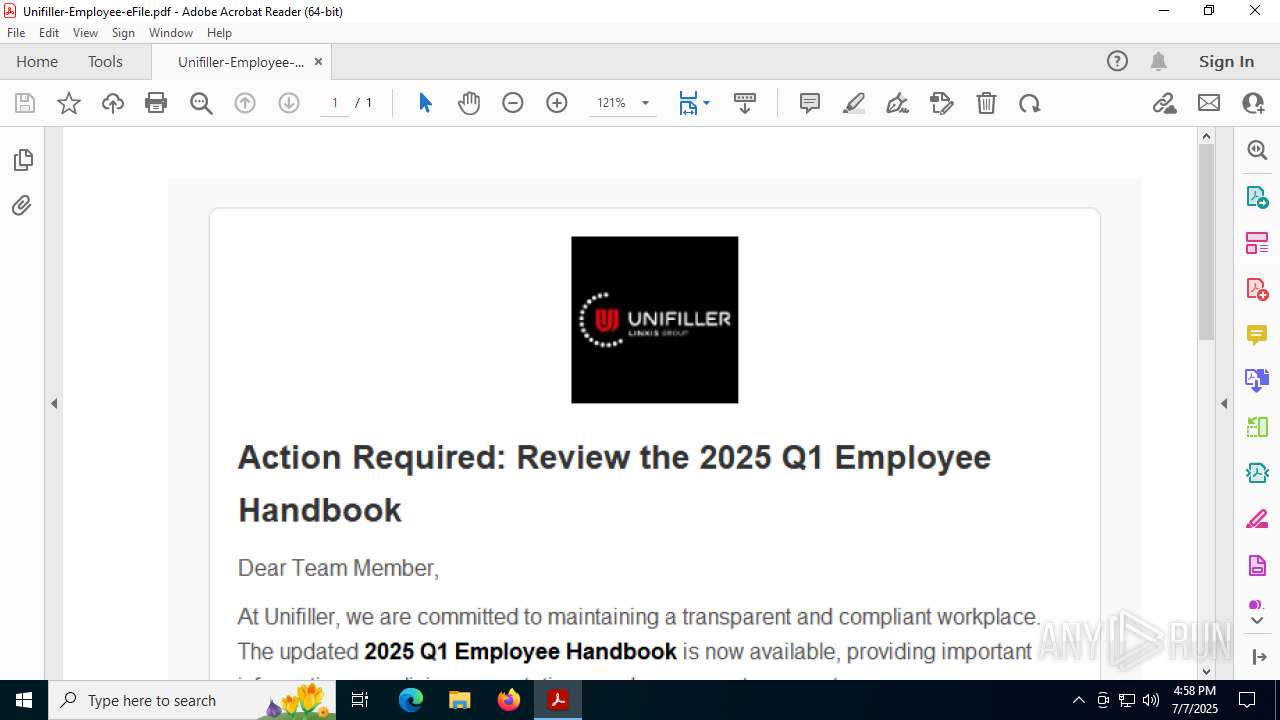Click the cloud upload icon
The image size is (1280, 720).
(x=113, y=103)
